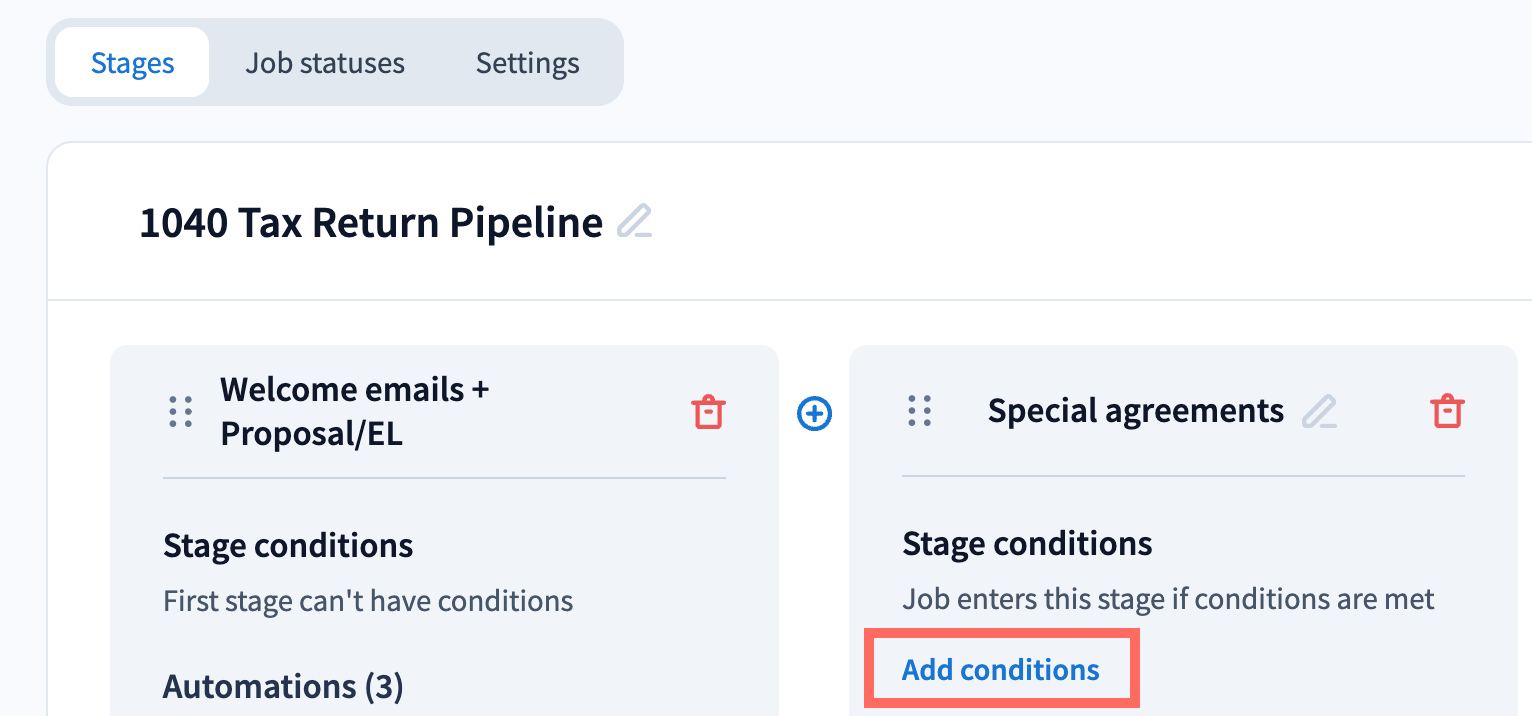Click the Welcome emails + Proposal/EL stage title
Viewport: 1532px width, 716px height.
(x=354, y=411)
